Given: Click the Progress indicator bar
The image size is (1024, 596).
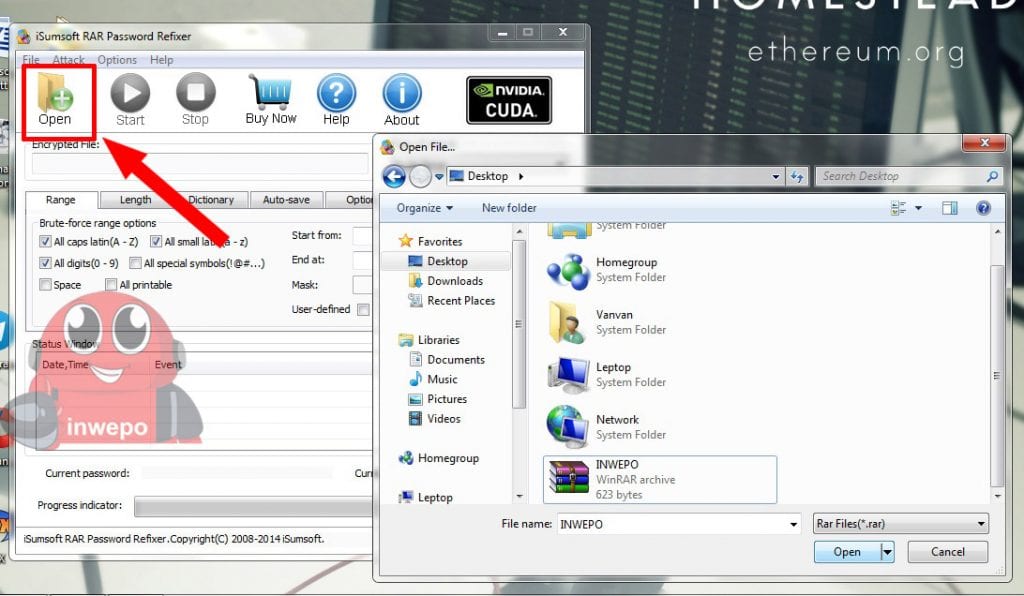Looking at the screenshot, I should point(254,507).
